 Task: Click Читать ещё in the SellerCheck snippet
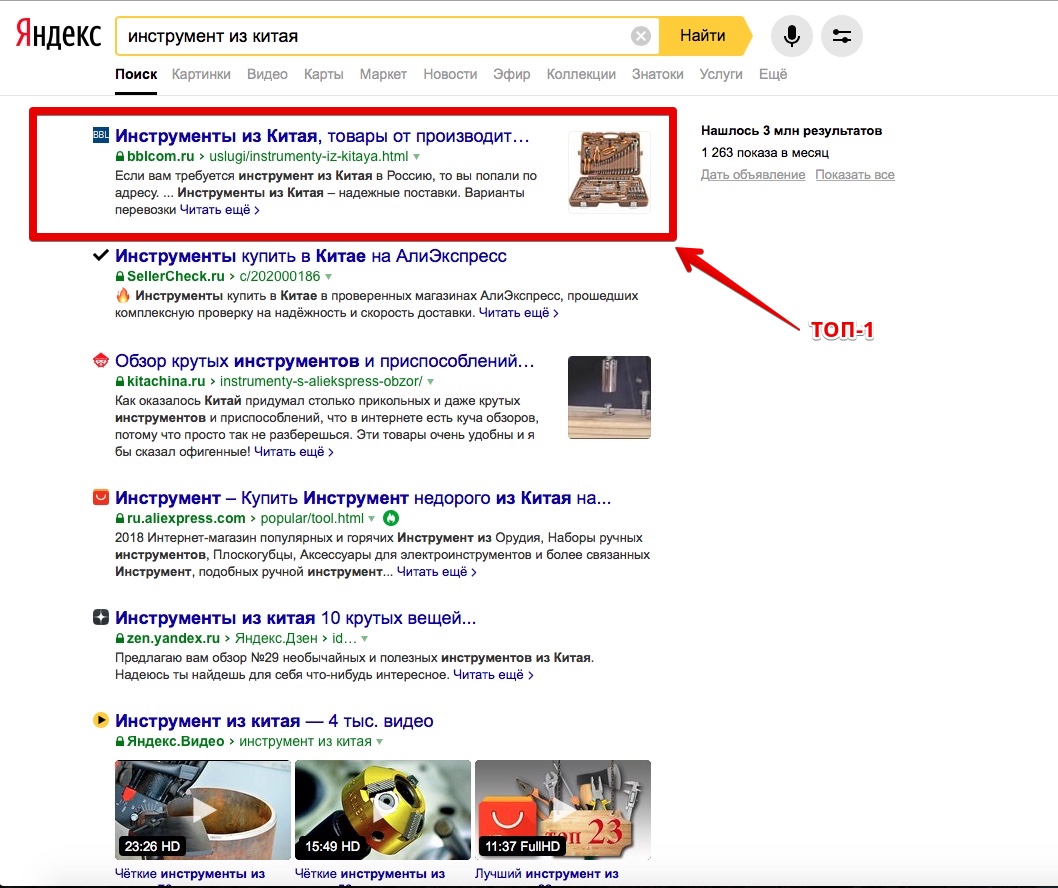pyautogui.click(x=518, y=313)
